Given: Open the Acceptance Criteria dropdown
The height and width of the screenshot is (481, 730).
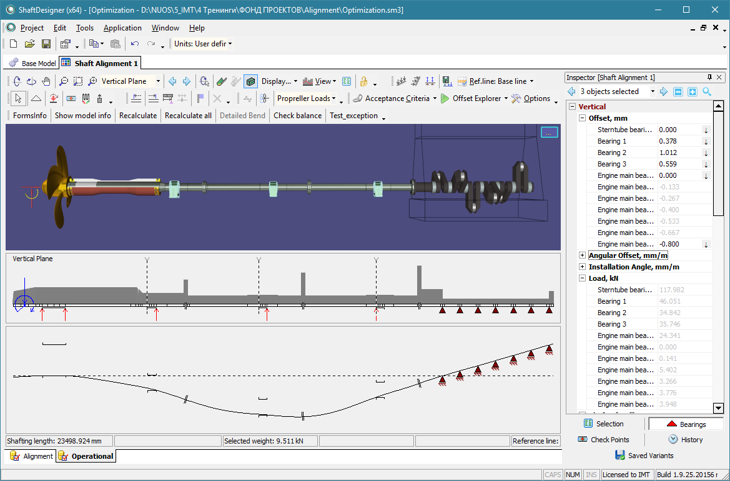Looking at the screenshot, I should coord(395,99).
